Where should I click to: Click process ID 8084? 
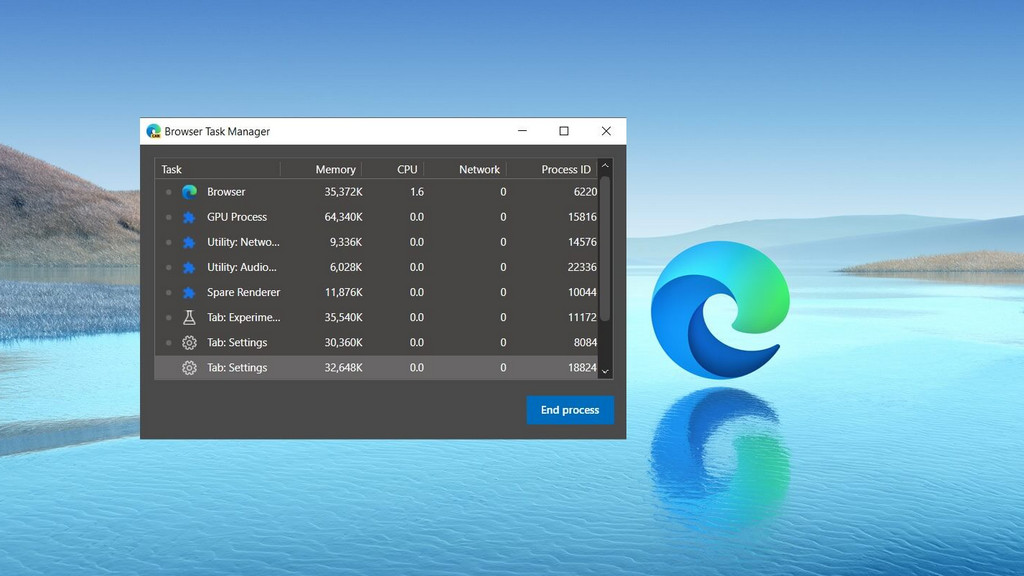585,343
